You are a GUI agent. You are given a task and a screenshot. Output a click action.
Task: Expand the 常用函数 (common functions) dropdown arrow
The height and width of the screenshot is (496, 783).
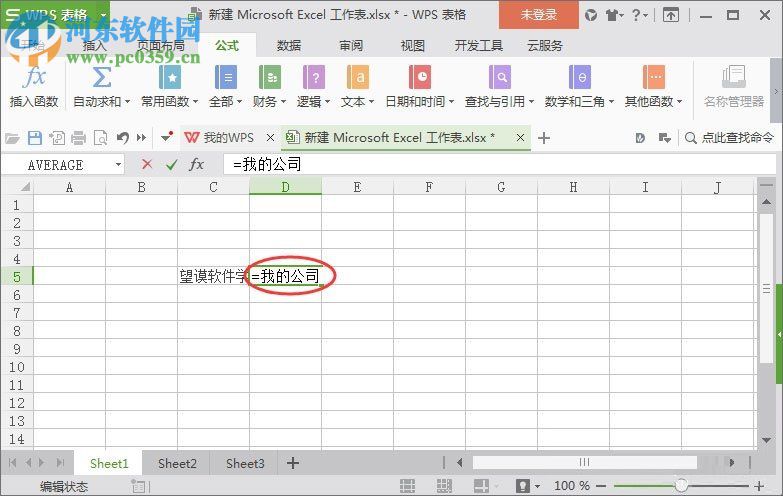[195, 102]
